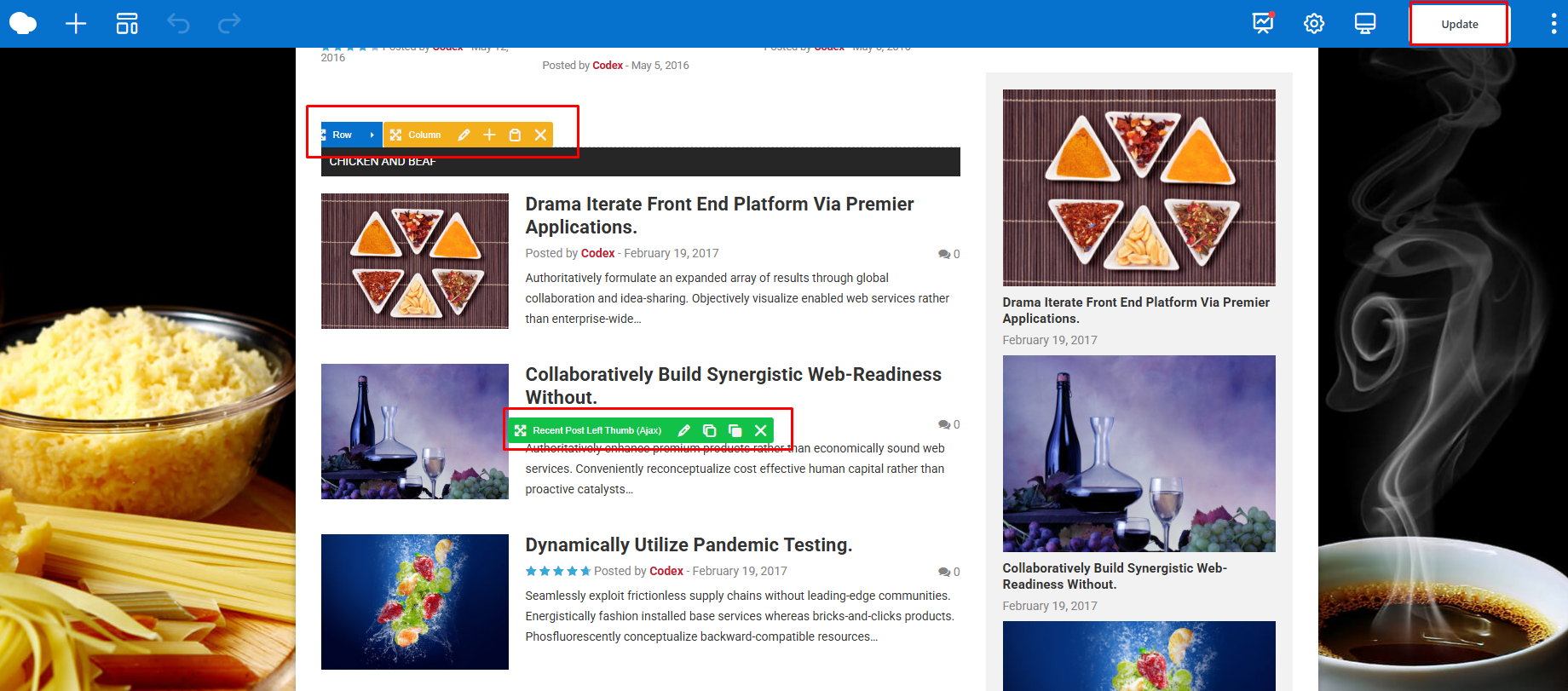Paste into column using clipboard icon
The image size is (1568, 691).
[x=515, y=135]
